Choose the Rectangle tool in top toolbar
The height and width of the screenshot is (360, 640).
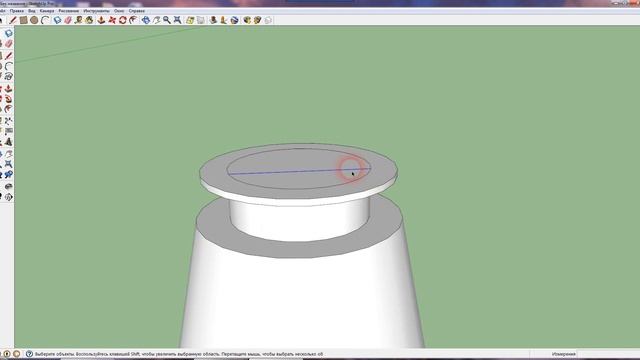[24, 20]
